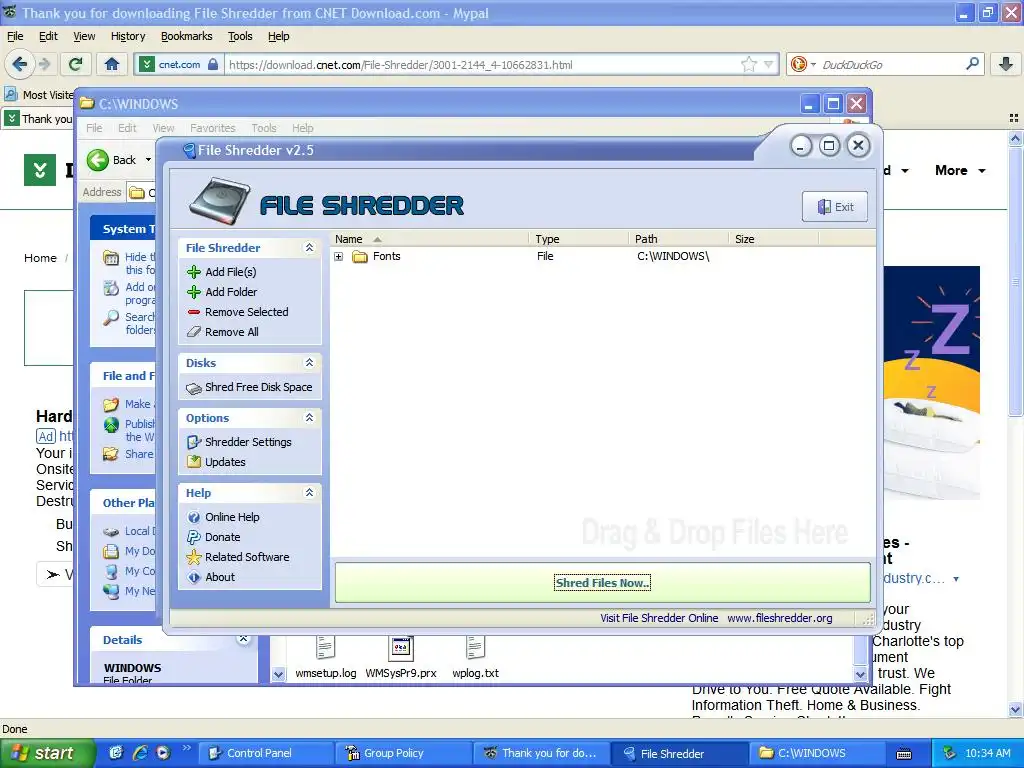Open the www.fileshredder.org link

click(780, 618)
